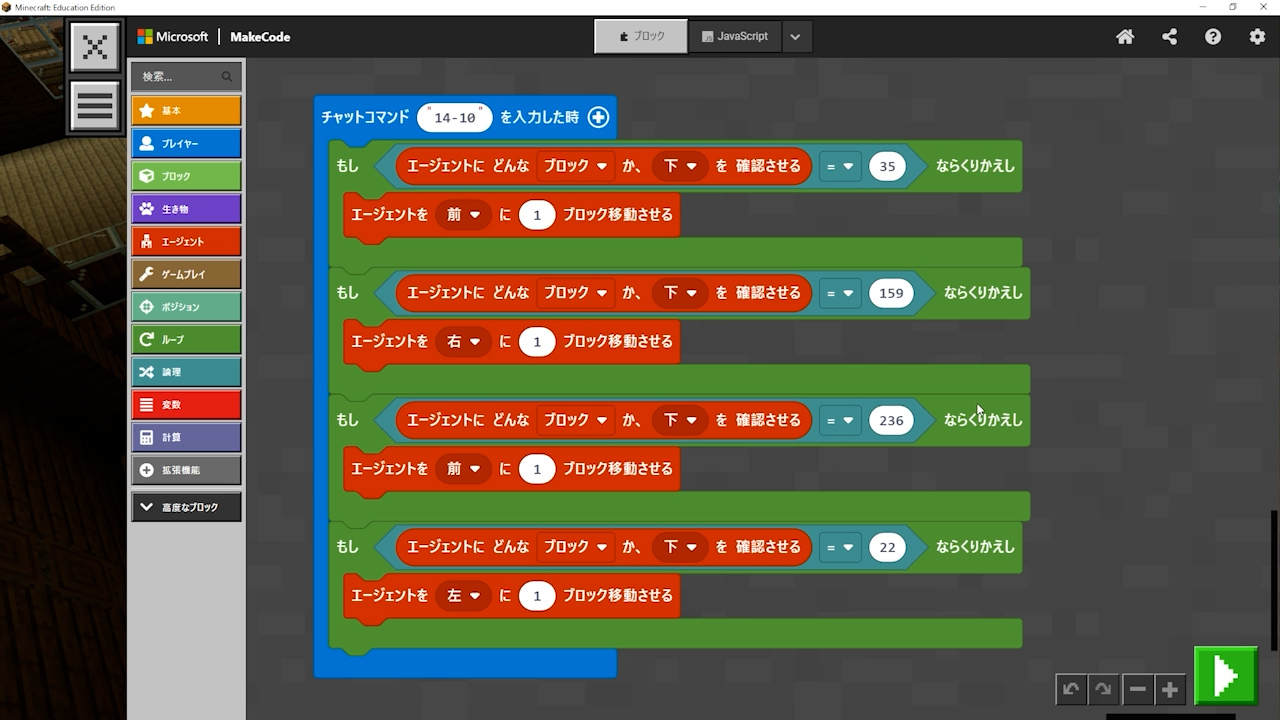Open the 右 direction dropdown in move block
This screenshot has height=720, width=1280.
[x=464, y=342]
